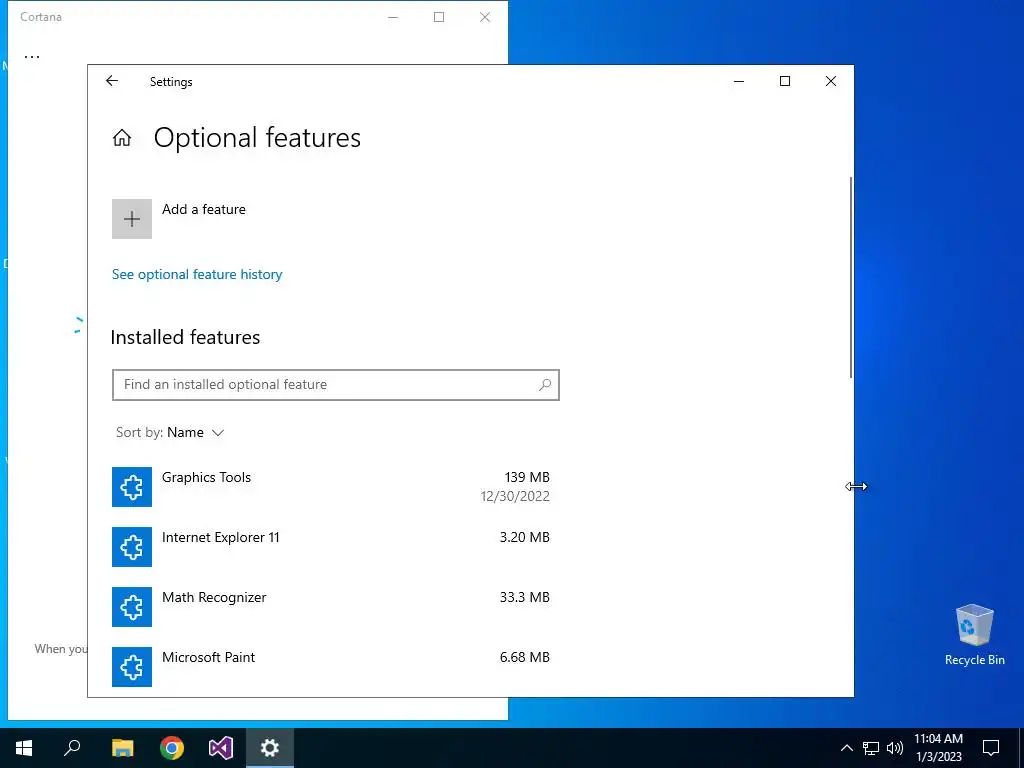Image resolution: width=1024 pixels, height=768 pixels.
Task: Click the 3.20 MB size value
Action: tap(524, 537)
